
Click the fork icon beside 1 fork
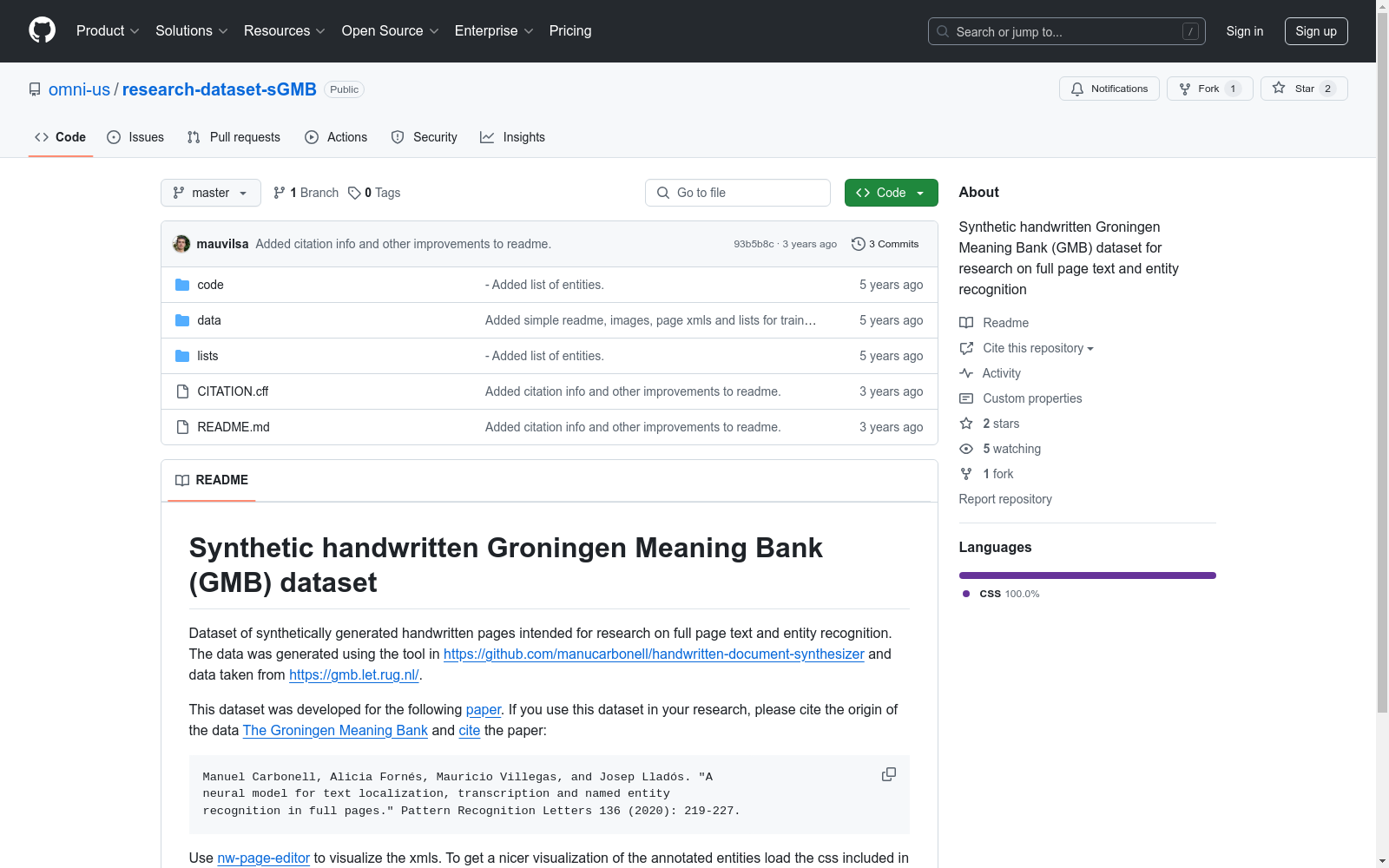966,474
